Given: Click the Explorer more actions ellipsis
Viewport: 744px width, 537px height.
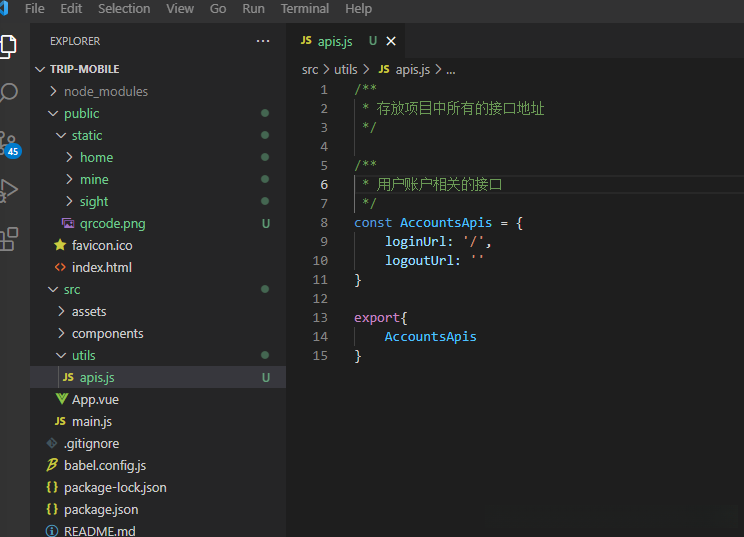Looking at the screenshot, I should tap(263, 41).
